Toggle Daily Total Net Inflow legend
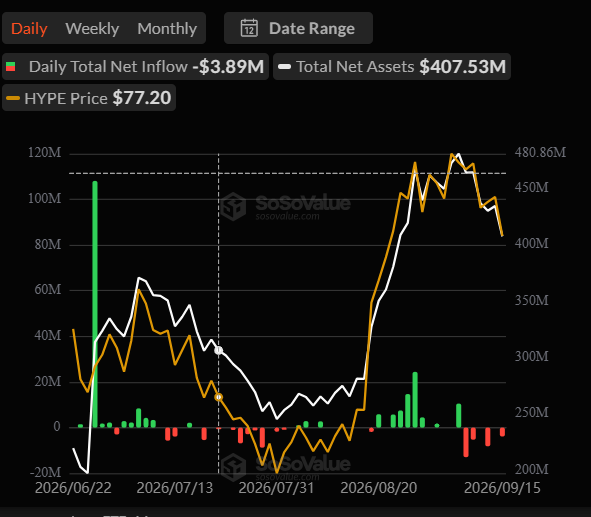This screenshot has width=591, height=517. click(x=135, y=67)
